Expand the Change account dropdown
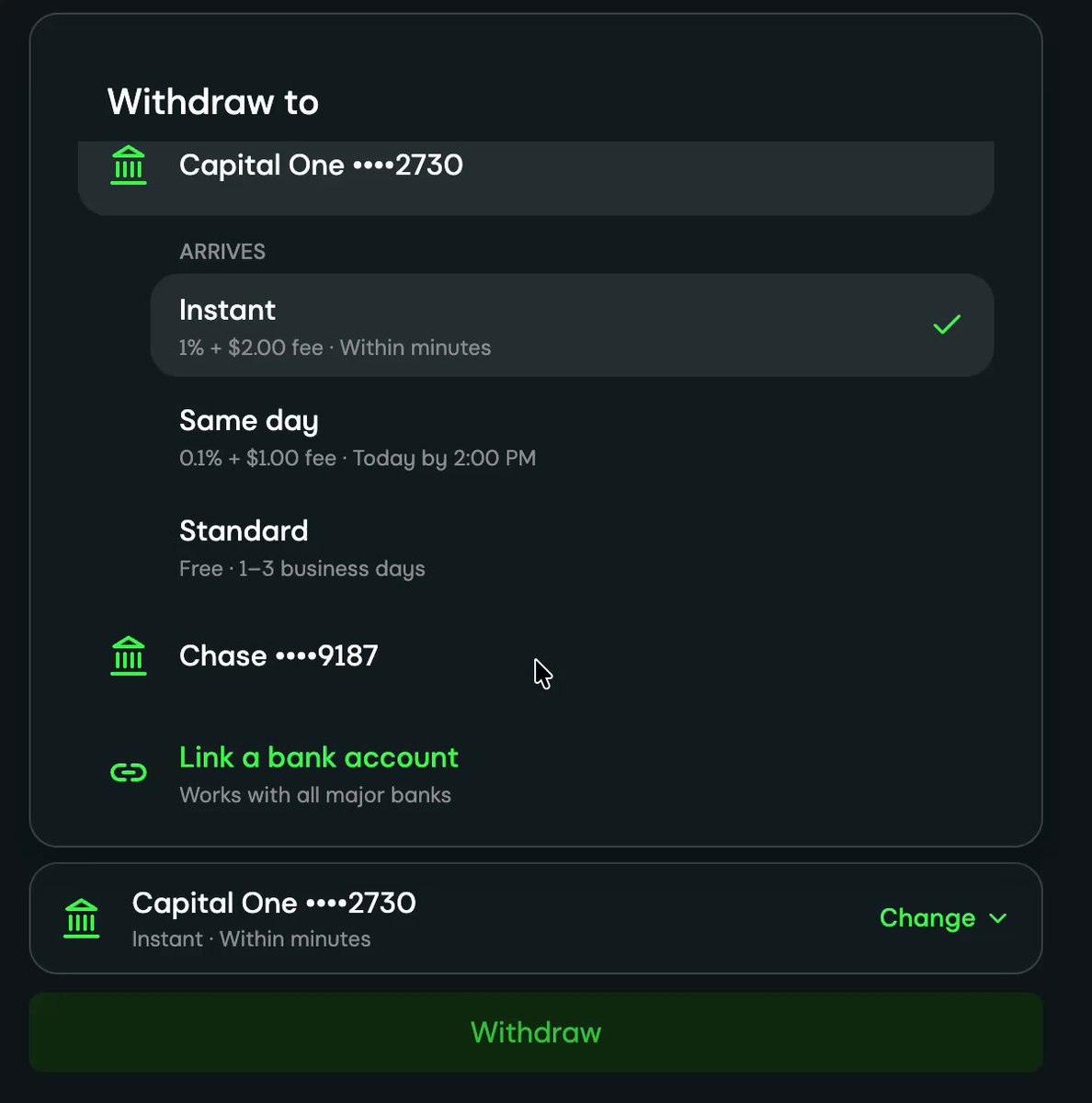Viewport: 1092px width, 1103px height. [x=943, y=918]
